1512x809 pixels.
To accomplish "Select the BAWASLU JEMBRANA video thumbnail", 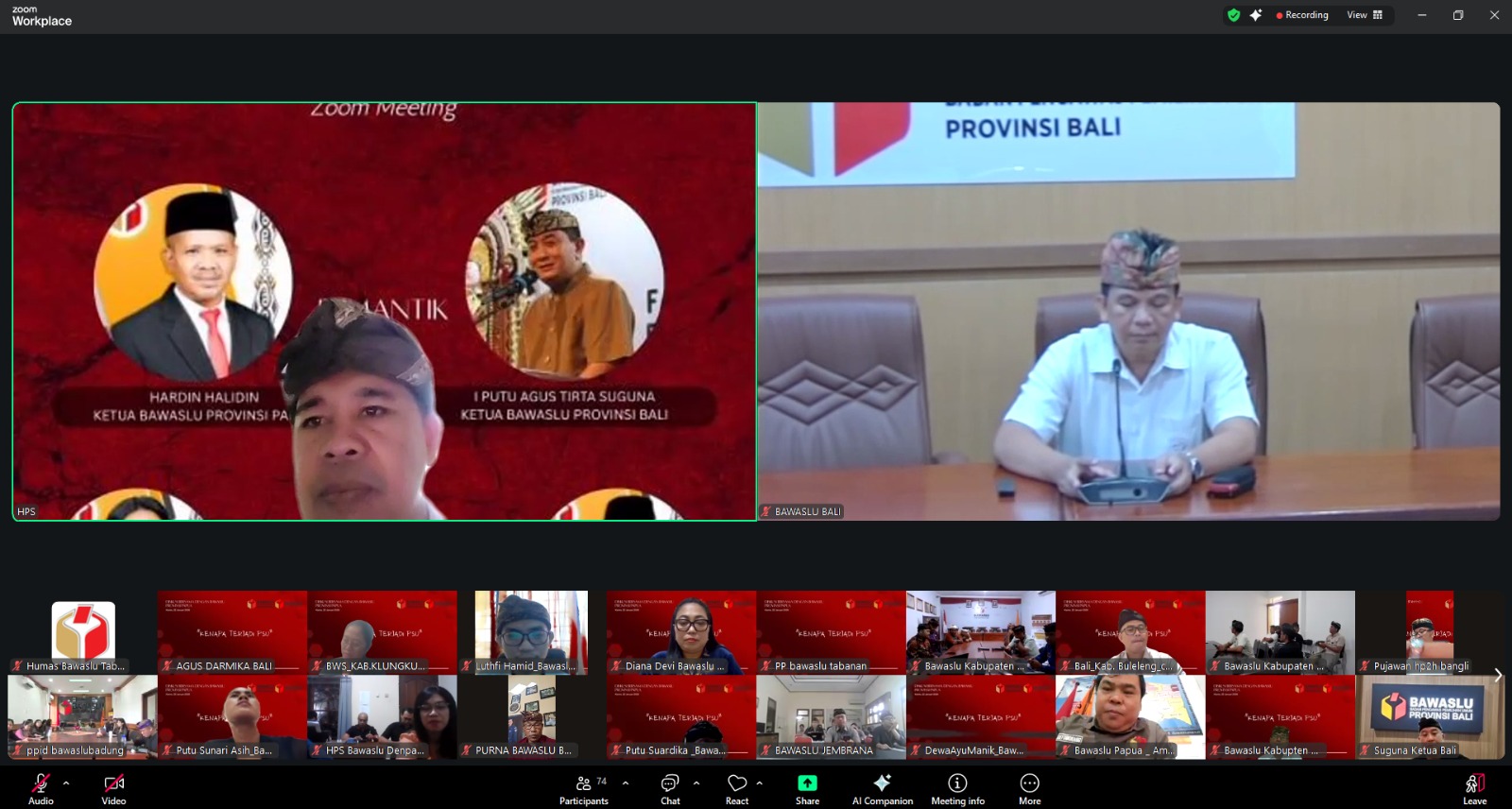I will click(x=831, y=716).
